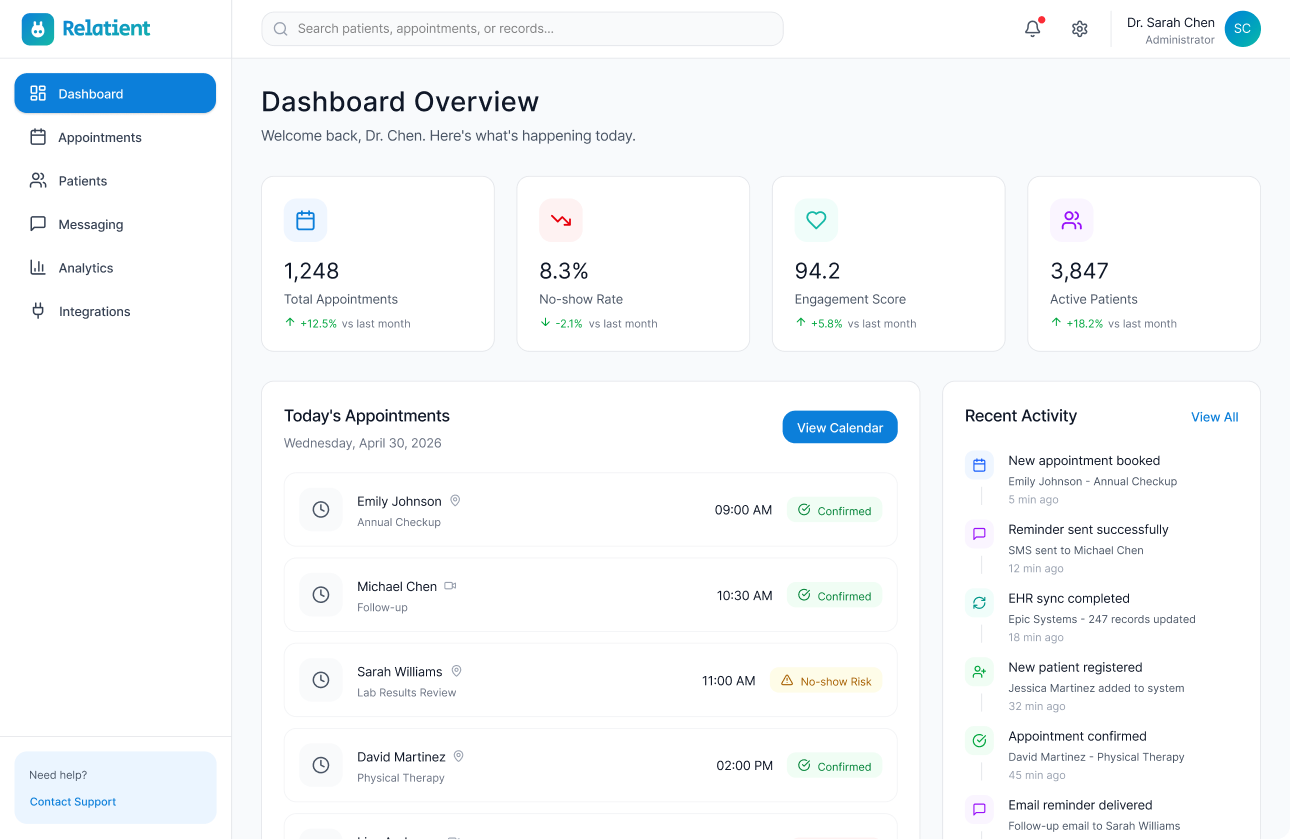Click the location pin next to David Martinez
Screen dimensions: 1290x840
coord(459,756)
